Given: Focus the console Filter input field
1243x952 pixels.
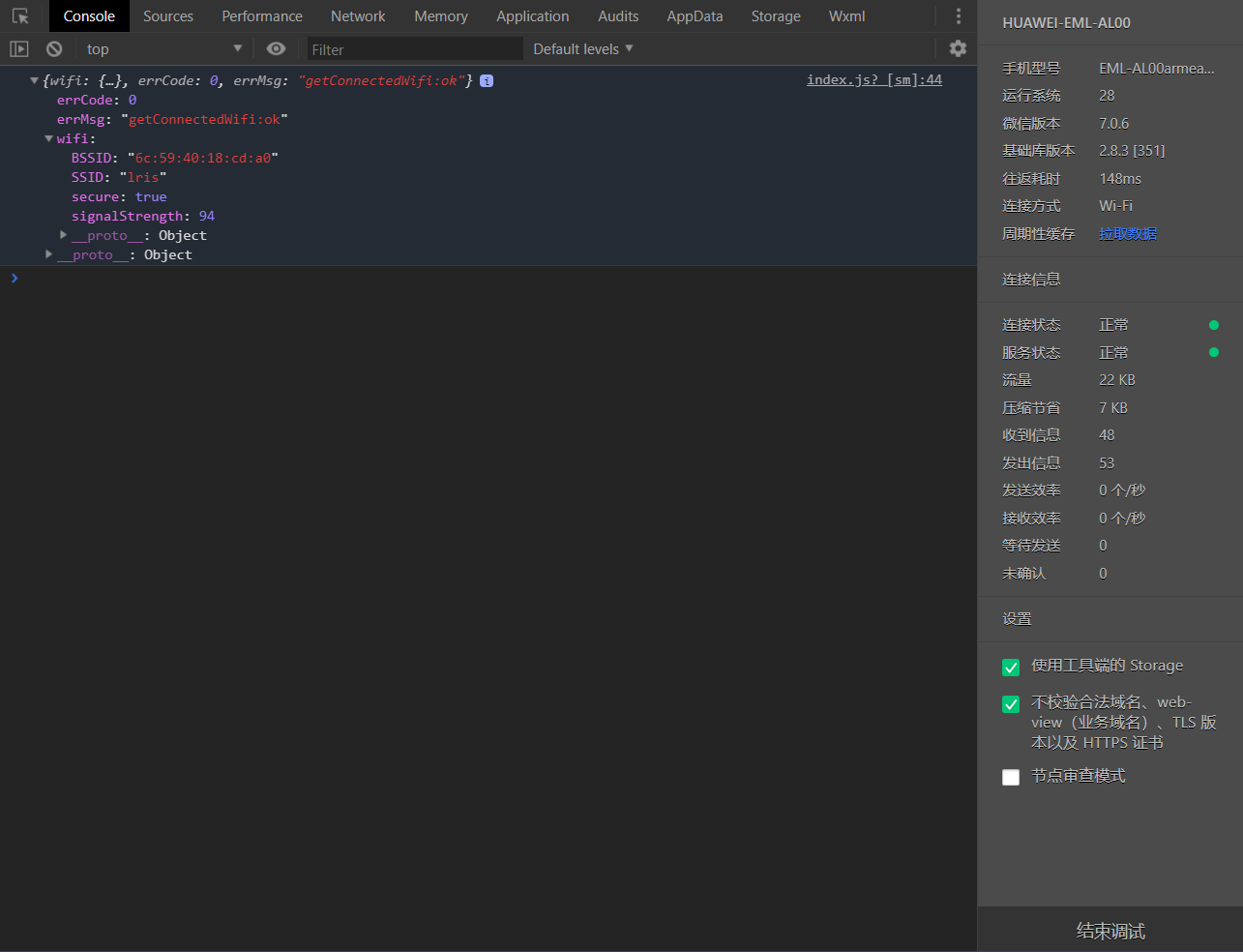Looking at the screenshot, I should pyautogui.click(x=415, y=49).
